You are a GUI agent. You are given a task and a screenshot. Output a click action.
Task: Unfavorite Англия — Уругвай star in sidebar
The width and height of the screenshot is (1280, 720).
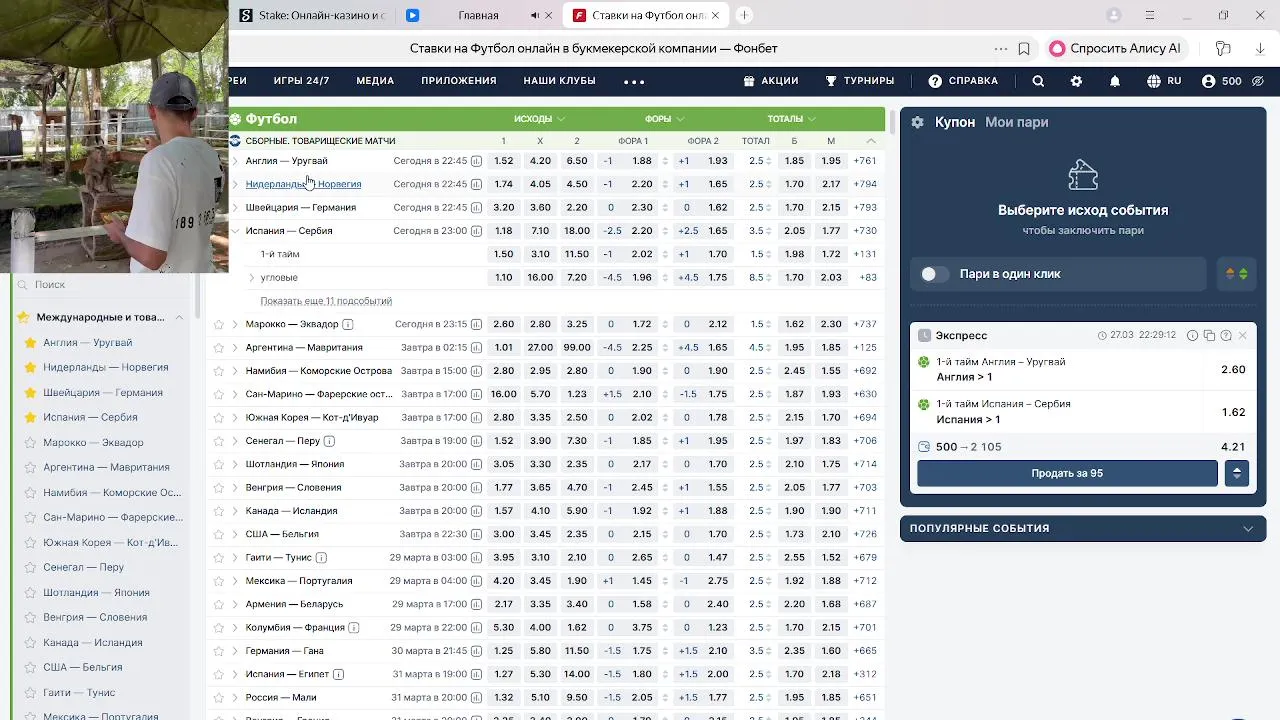pos(30,342)
